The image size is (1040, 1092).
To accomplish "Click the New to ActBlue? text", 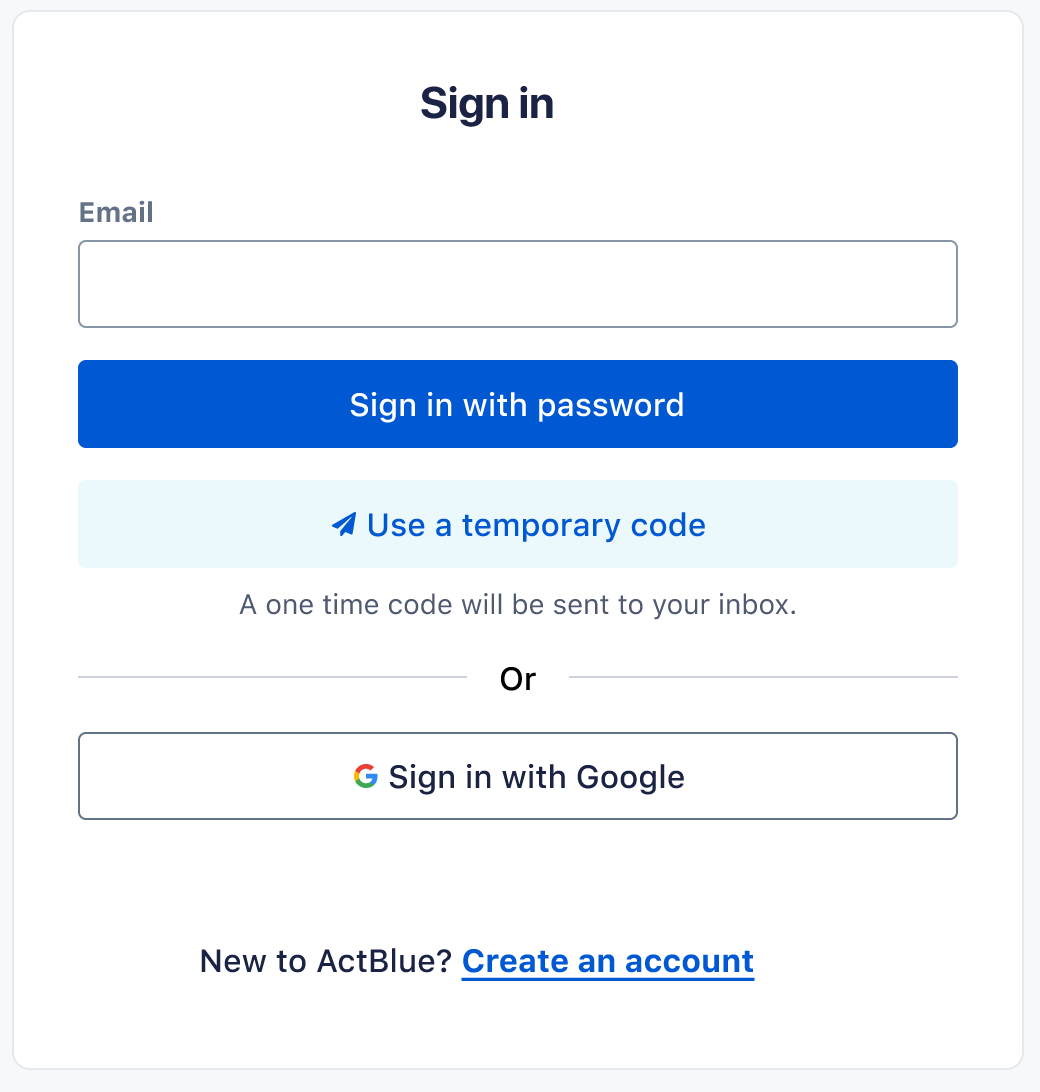I will [x=327, y=961].
